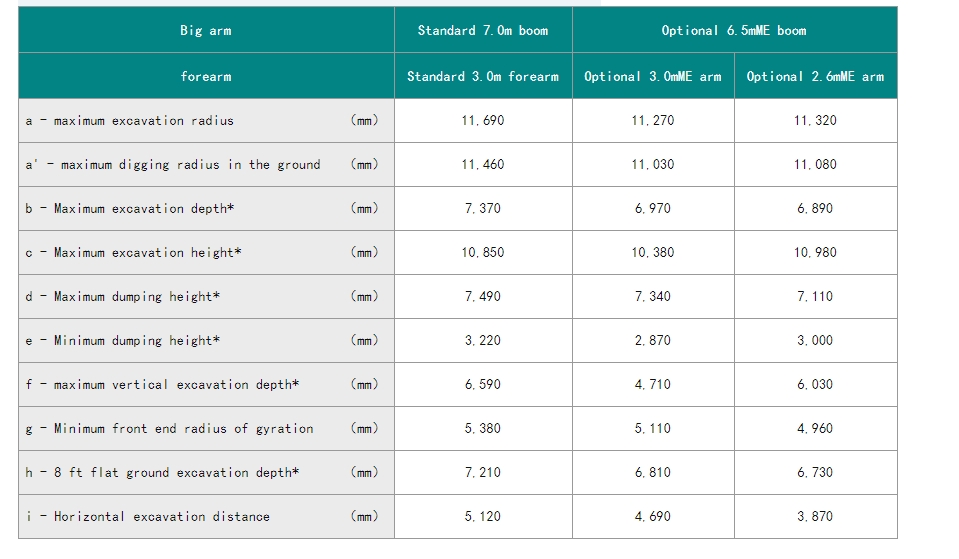Select the 'a - maximum excavation radius' row label
The image size is (959, 559).
point(130,121)
